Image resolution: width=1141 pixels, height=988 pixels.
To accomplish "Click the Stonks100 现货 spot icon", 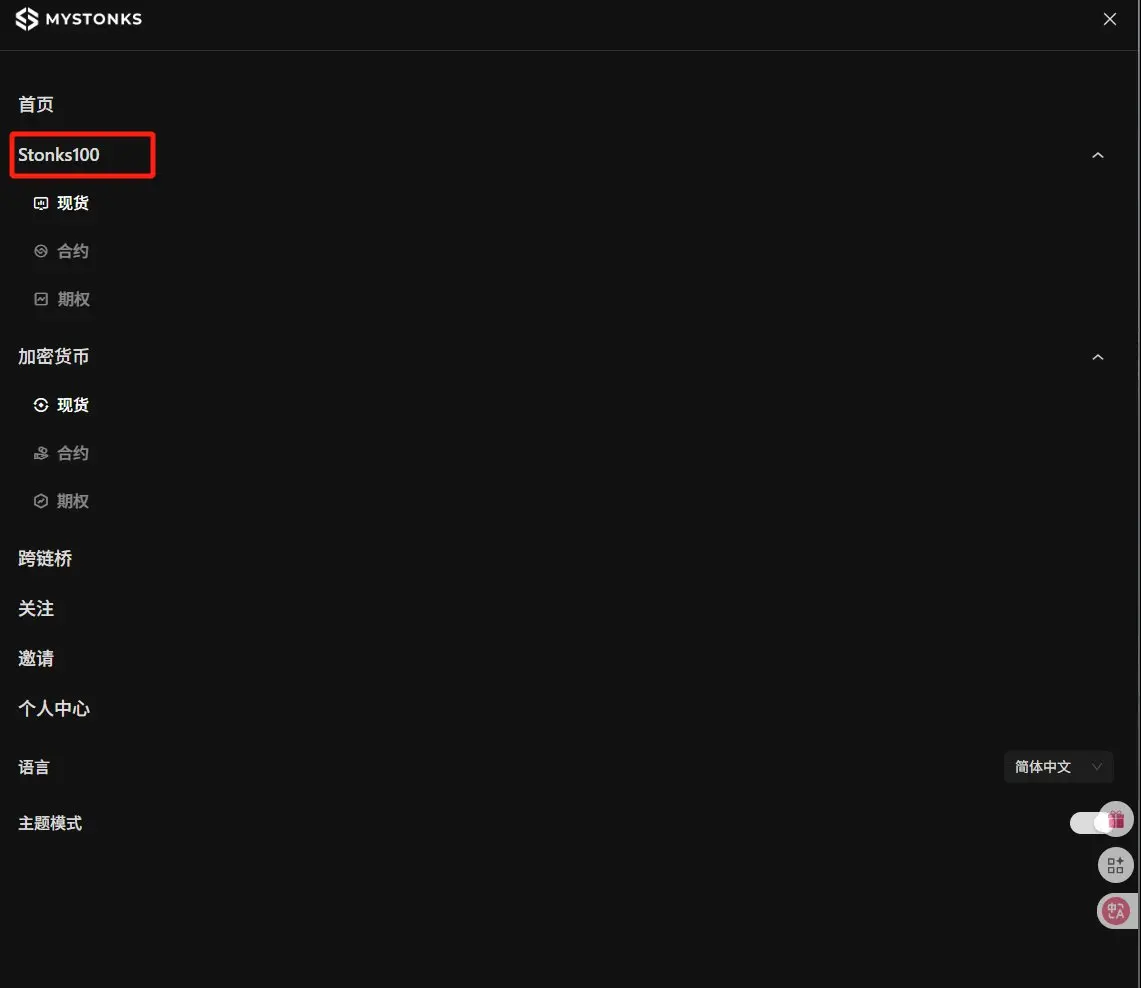I will click(41, 203).
